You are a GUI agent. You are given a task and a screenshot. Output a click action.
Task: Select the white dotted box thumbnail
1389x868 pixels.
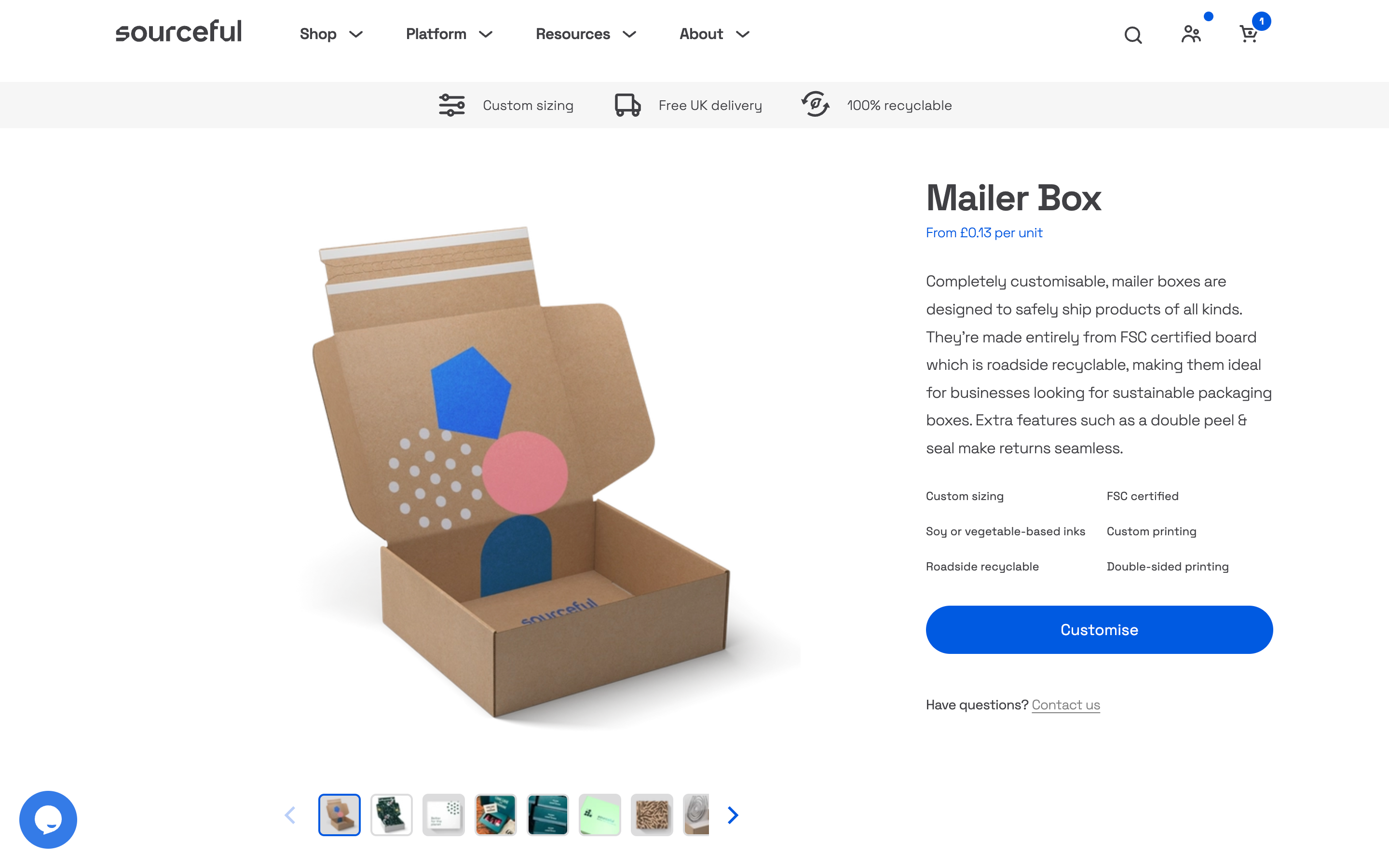pyautogui.click(x=444, y=814)
